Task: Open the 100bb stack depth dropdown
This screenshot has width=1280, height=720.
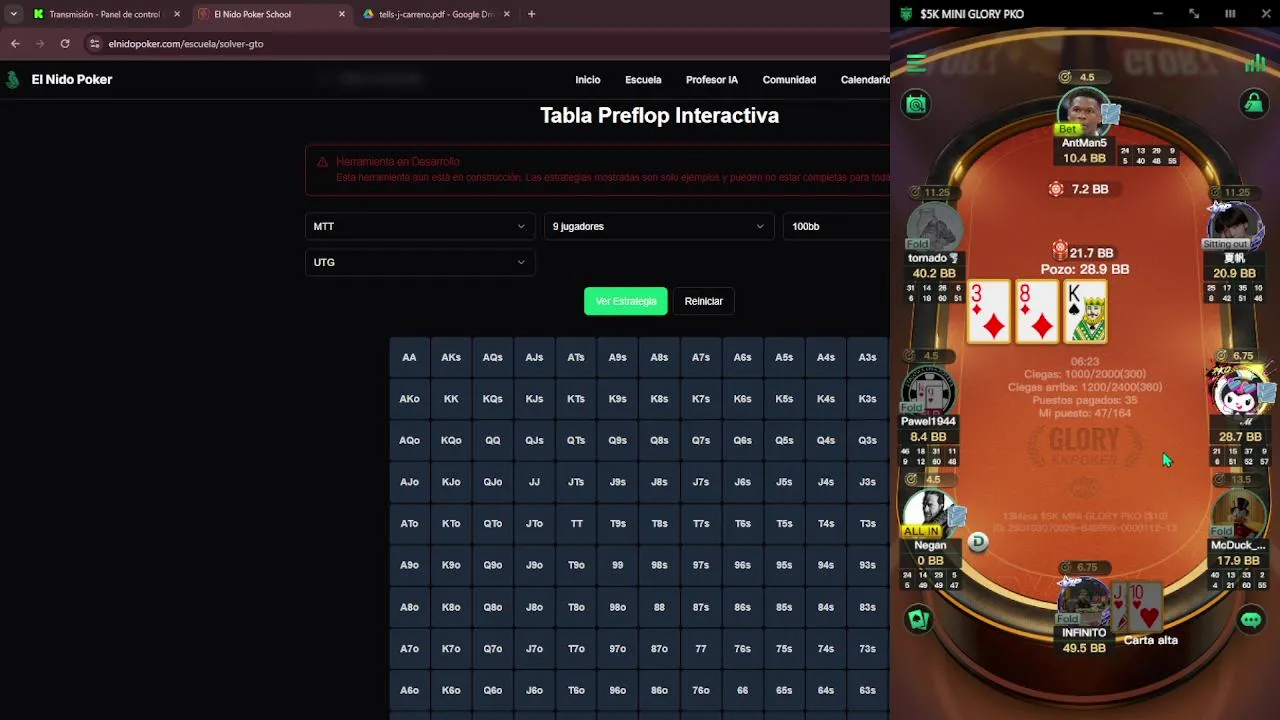Action: tap(836, 226)
